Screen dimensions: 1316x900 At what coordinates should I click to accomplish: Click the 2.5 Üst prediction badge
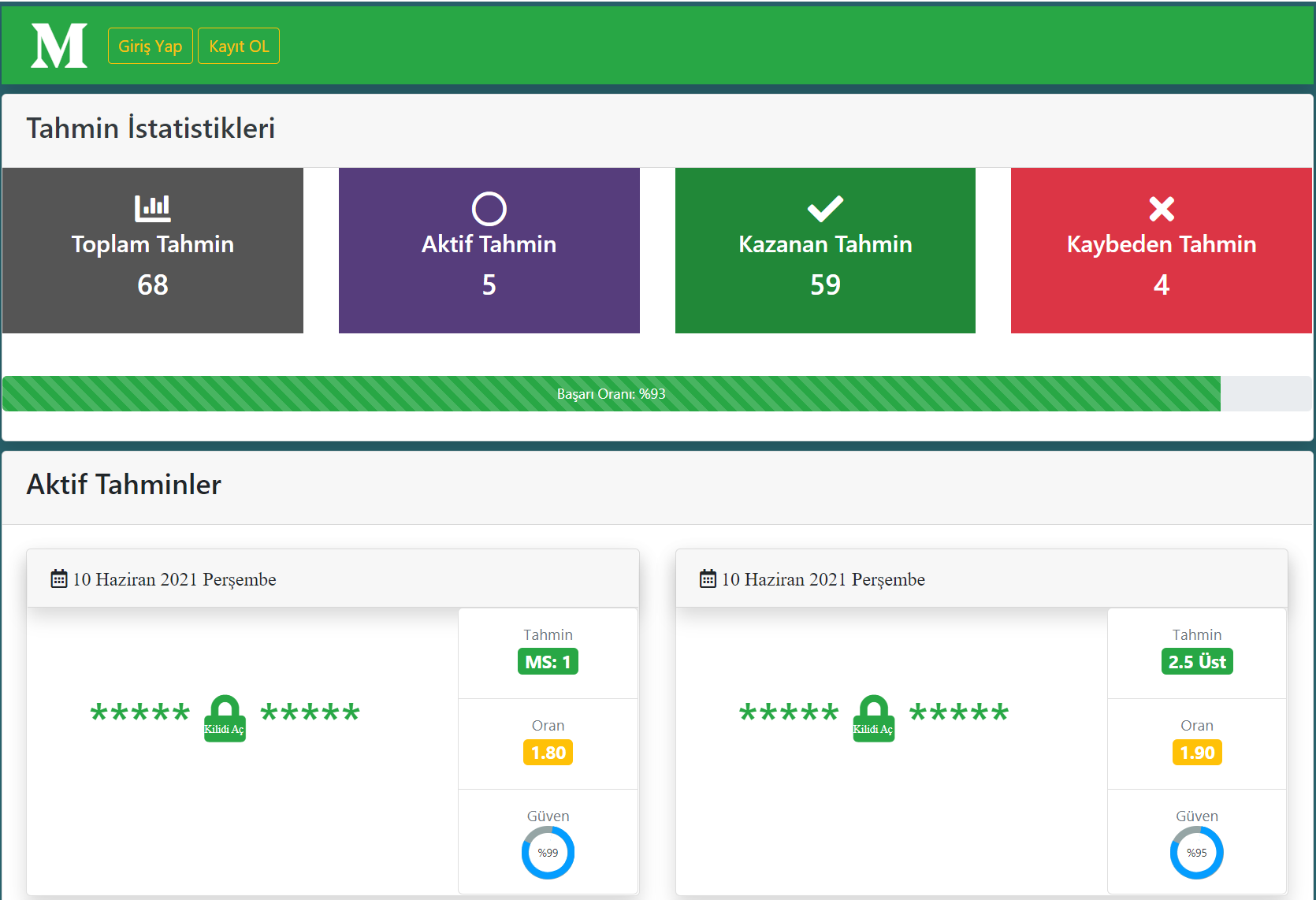point(1197,661)
